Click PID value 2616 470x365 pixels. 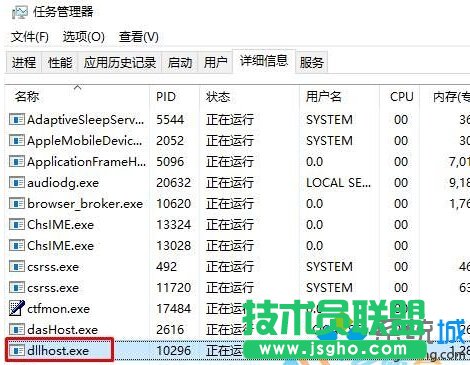point(170,330)
